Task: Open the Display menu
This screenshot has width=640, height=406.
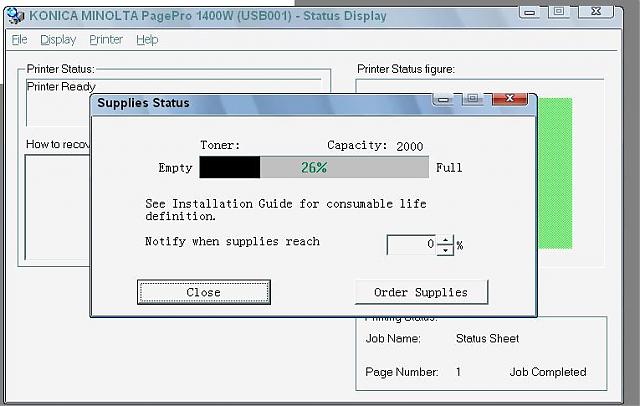Action: (58, 39)
